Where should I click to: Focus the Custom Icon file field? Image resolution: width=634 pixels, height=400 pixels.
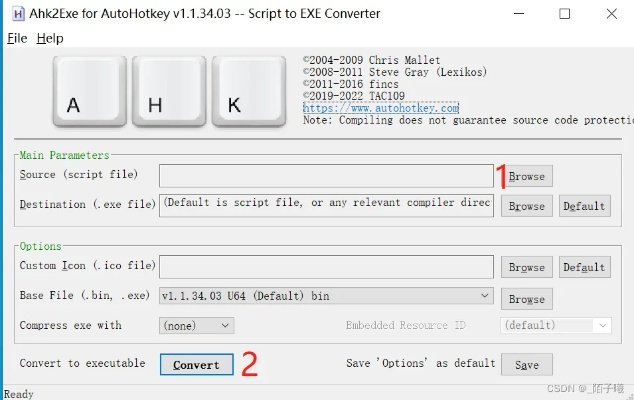[x=326, y=267]
